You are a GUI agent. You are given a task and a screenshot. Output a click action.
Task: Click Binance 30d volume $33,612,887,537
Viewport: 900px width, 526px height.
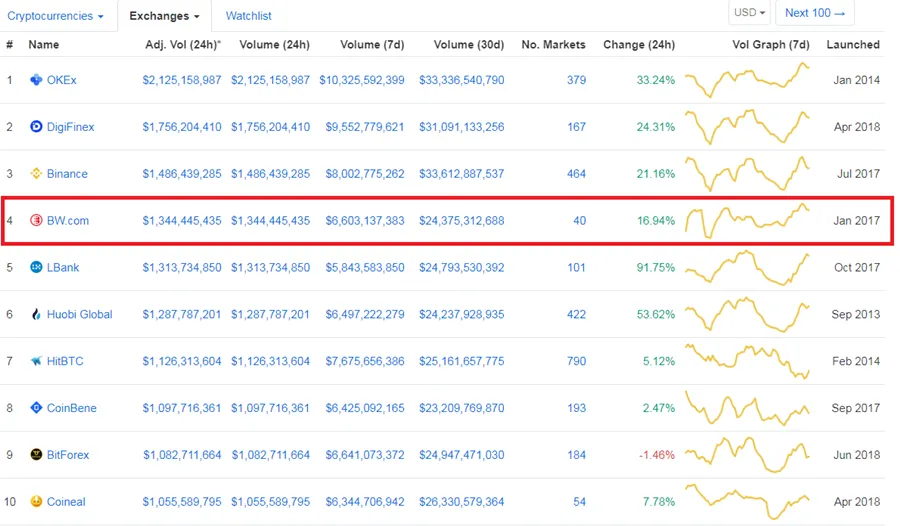point(461,173)
